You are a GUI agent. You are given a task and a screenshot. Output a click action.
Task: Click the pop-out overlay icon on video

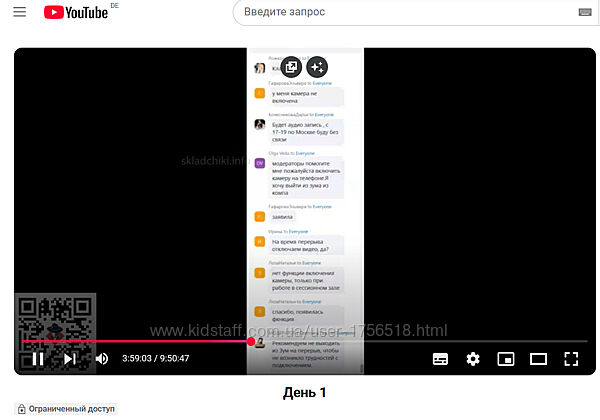click(x=291, y=66)
